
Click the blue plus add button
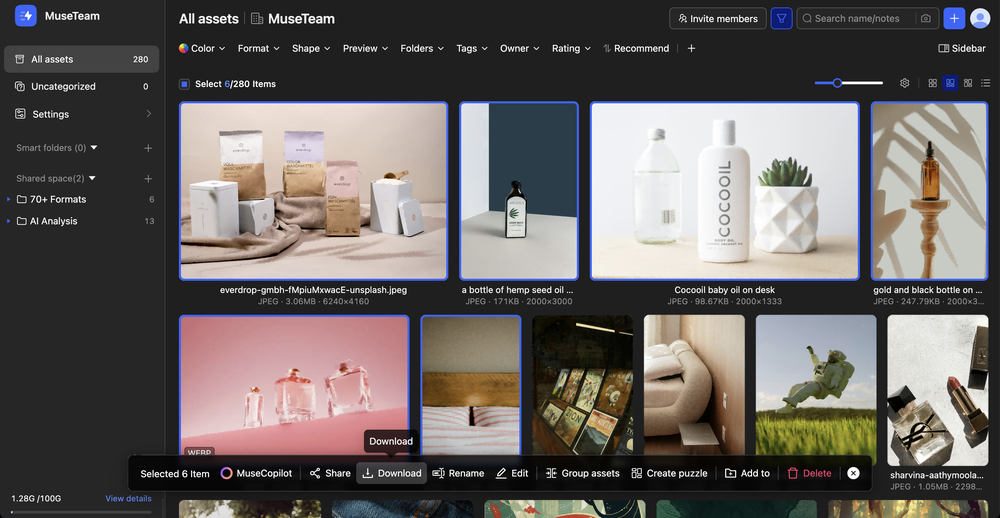954,18
